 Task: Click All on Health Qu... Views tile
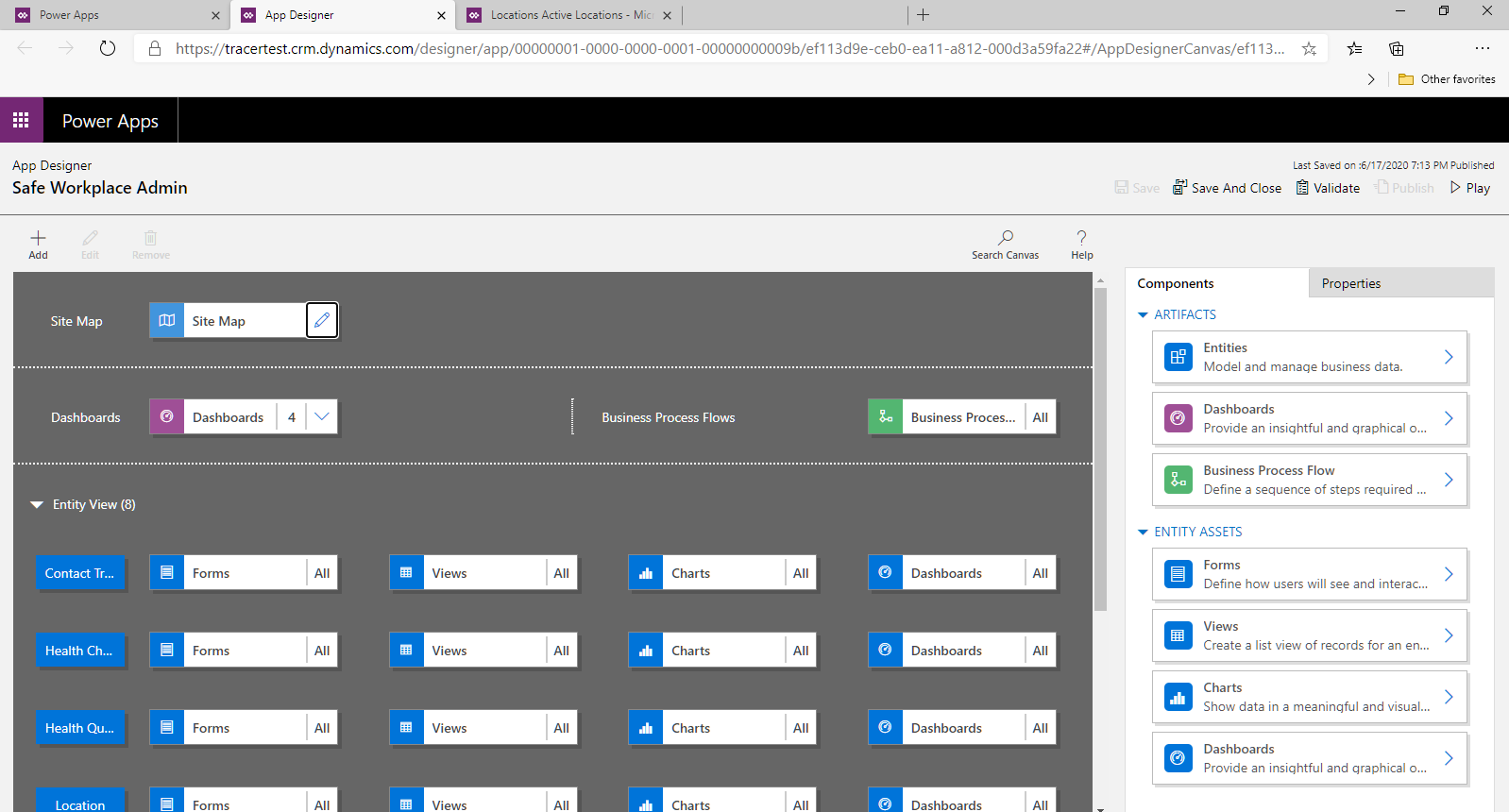562,727
